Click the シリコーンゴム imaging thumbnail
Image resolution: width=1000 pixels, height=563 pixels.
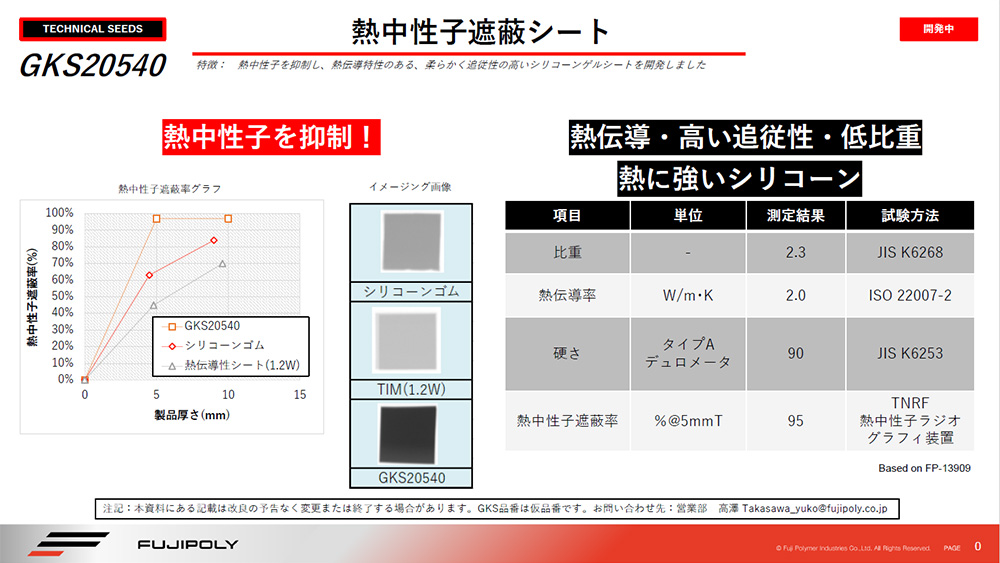coord(411,243)
